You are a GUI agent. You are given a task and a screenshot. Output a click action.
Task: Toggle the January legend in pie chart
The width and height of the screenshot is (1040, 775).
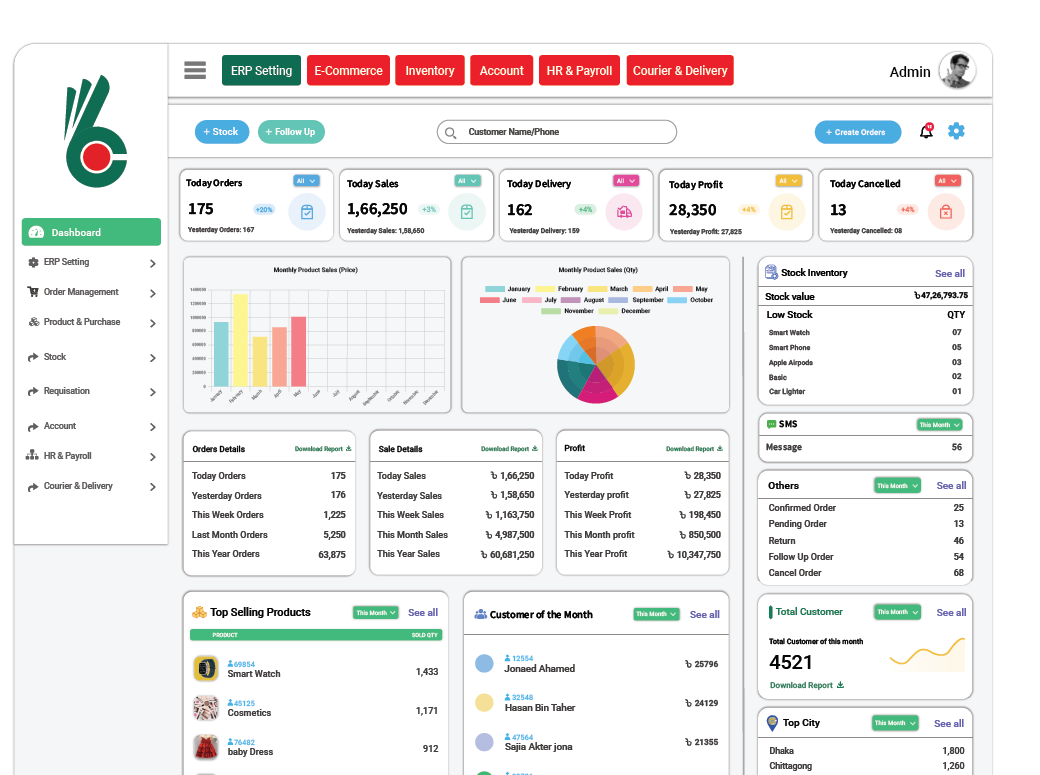[x=509, y=289]
